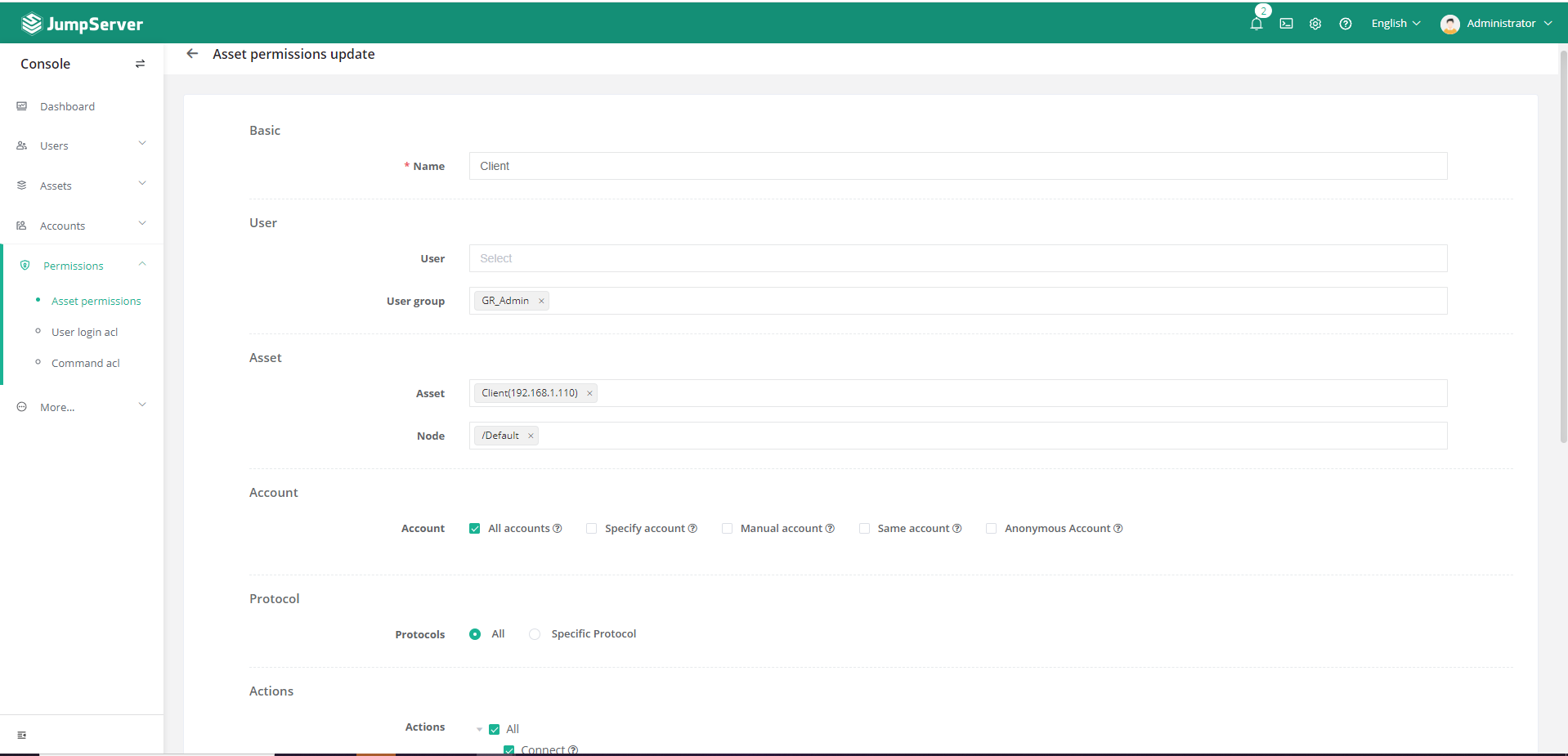Open the web terminal icon

[x=1286, y=24]
